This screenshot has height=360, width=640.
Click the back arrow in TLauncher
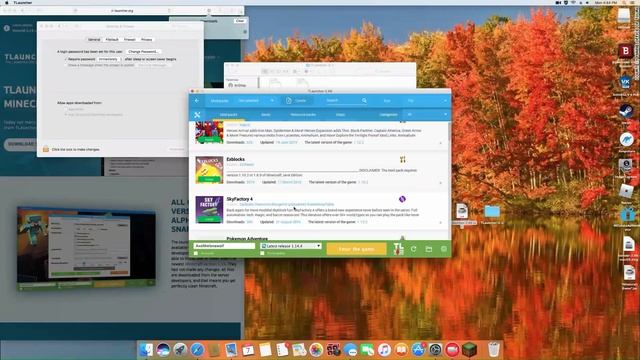(x=197, y=100)
